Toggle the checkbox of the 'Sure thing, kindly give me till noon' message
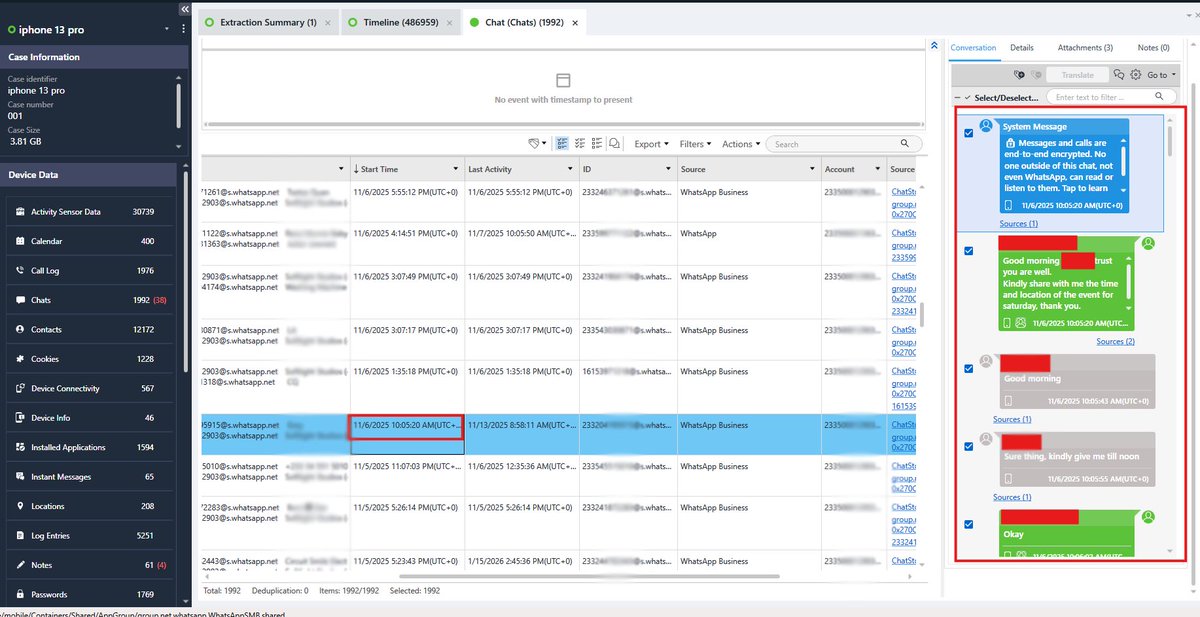The image size is (1200, 617). tap(968, 446)
